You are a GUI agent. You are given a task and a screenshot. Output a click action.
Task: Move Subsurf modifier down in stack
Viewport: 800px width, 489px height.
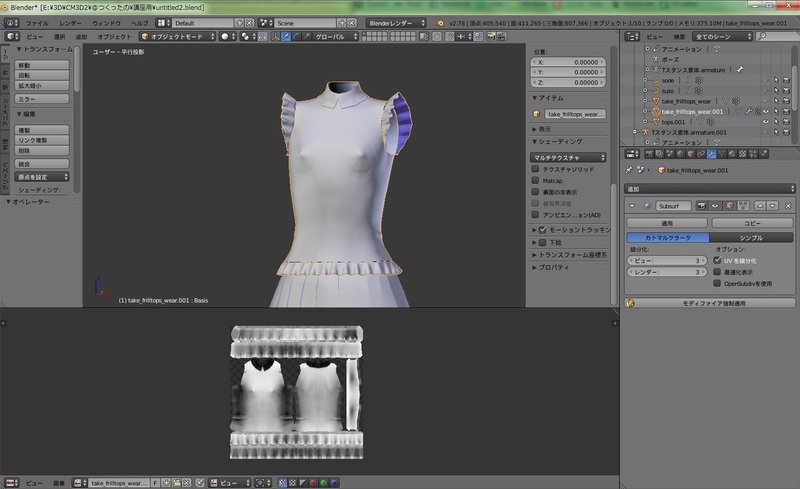coord(773,205)
